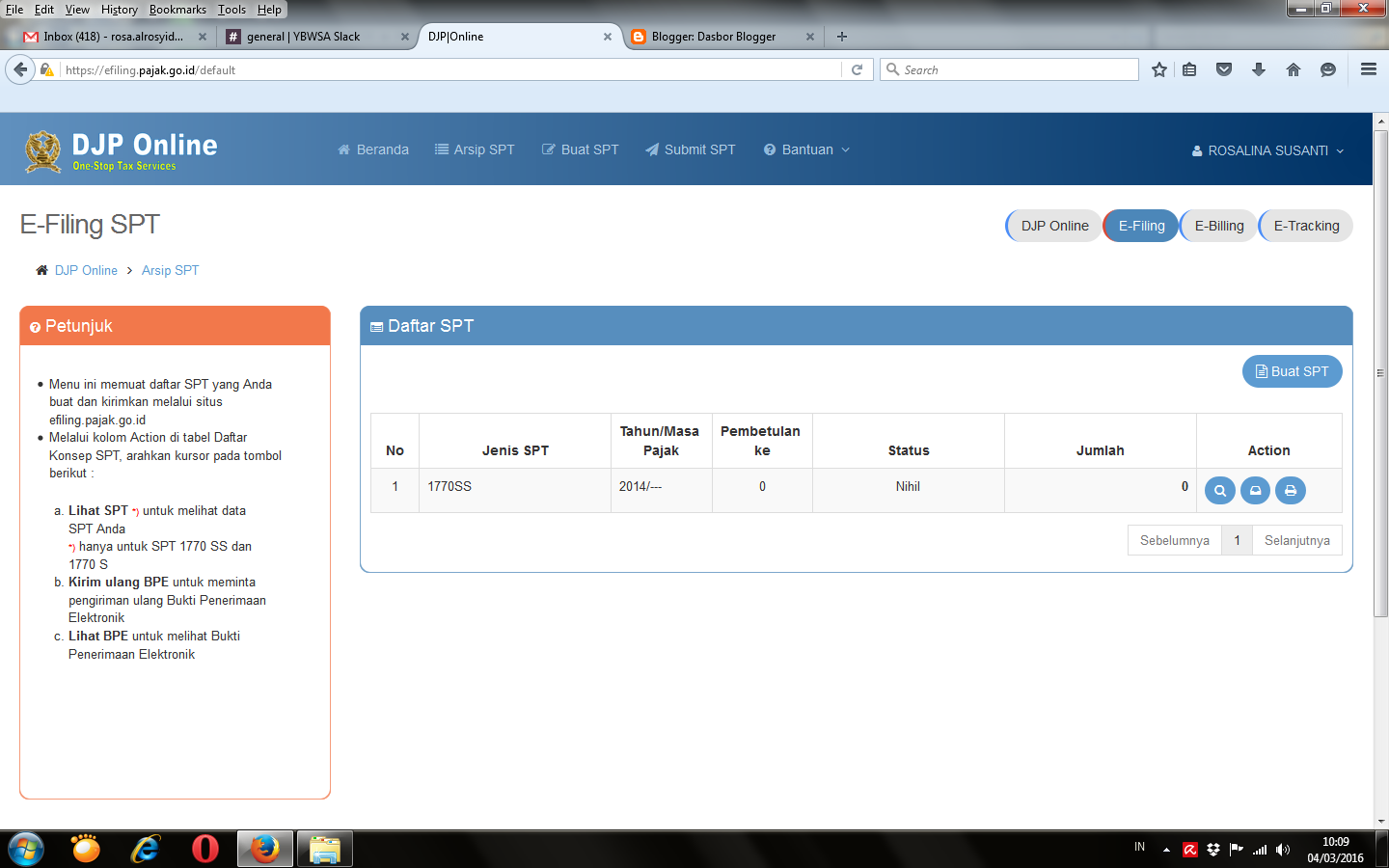This screenshot has width=1389, height=868.
Task: Click the Selanjutnya pagination button
Action: coord(1297,540)
